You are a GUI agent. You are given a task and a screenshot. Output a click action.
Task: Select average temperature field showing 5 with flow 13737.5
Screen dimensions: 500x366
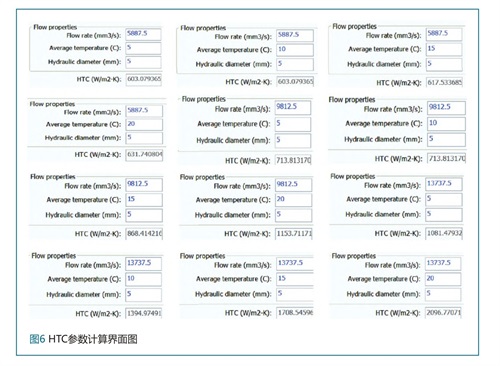click(x=444, y=199)
